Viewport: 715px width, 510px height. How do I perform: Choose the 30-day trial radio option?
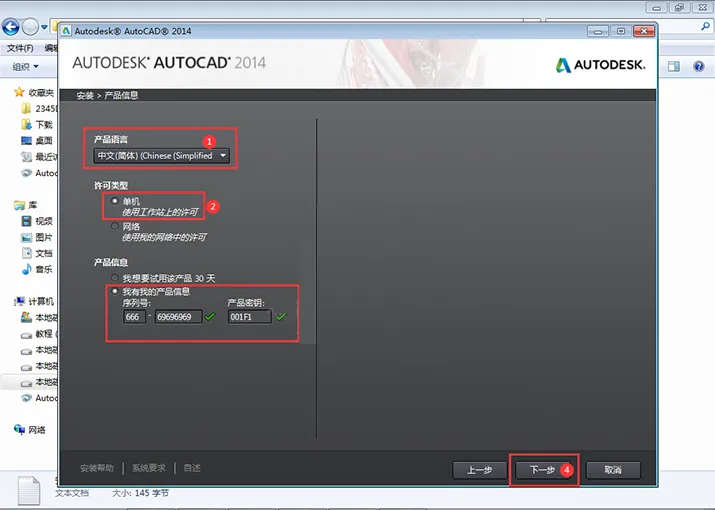116,277
